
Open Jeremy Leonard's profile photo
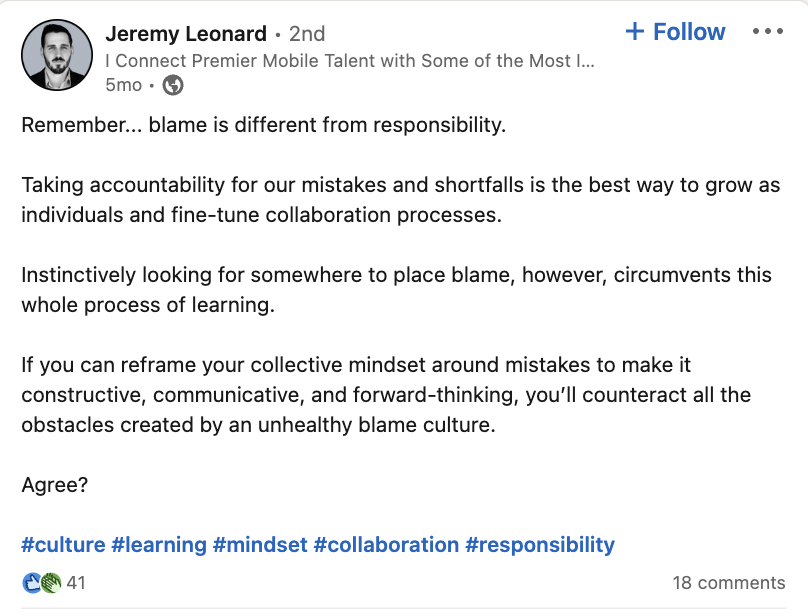pos(57,55)
